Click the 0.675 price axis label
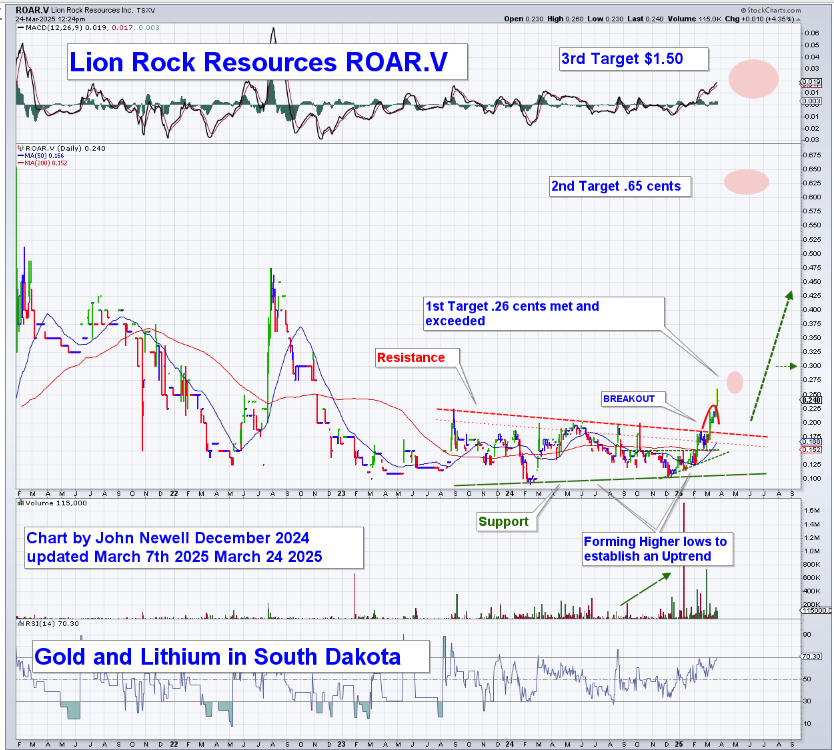Screen dimensions: 834x750 pyautogui.click(x=812, y=155)
